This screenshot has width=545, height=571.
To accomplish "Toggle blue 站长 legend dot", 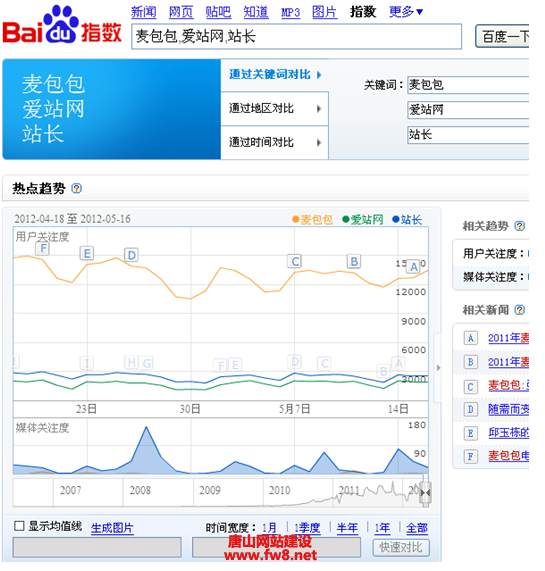I will click(395, 220).
